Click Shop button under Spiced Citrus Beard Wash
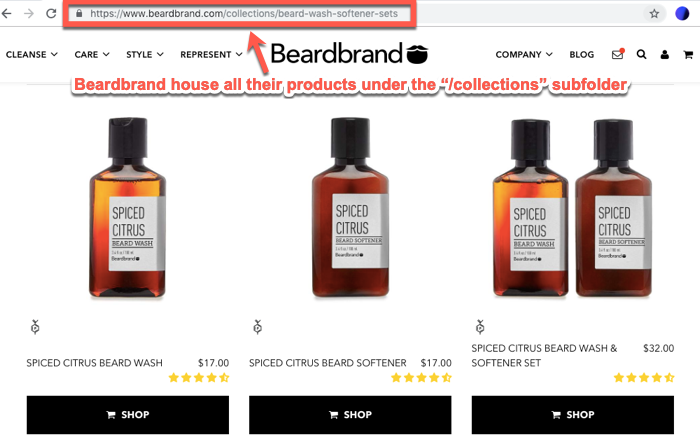 coord(127,414)
